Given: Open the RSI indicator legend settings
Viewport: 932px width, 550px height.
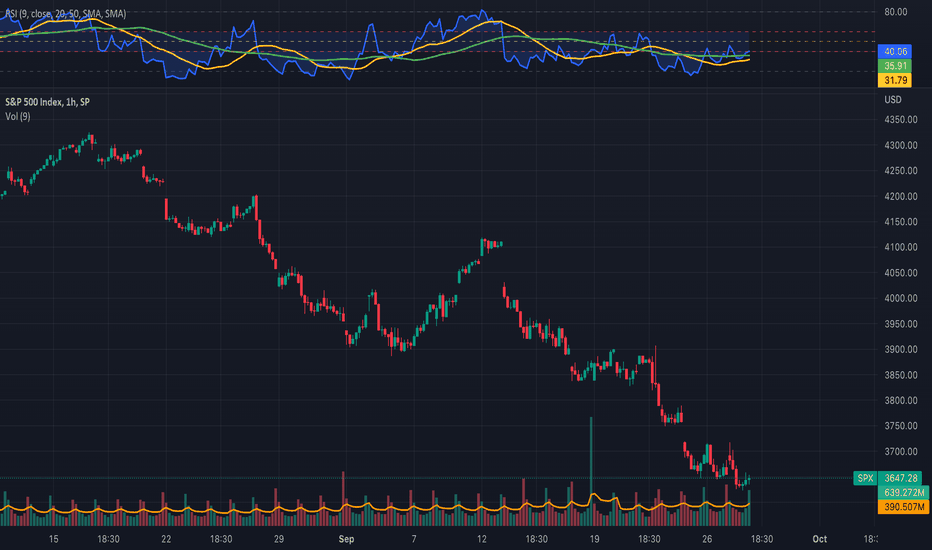Looking at the screenshot, I should click(65, 13).
